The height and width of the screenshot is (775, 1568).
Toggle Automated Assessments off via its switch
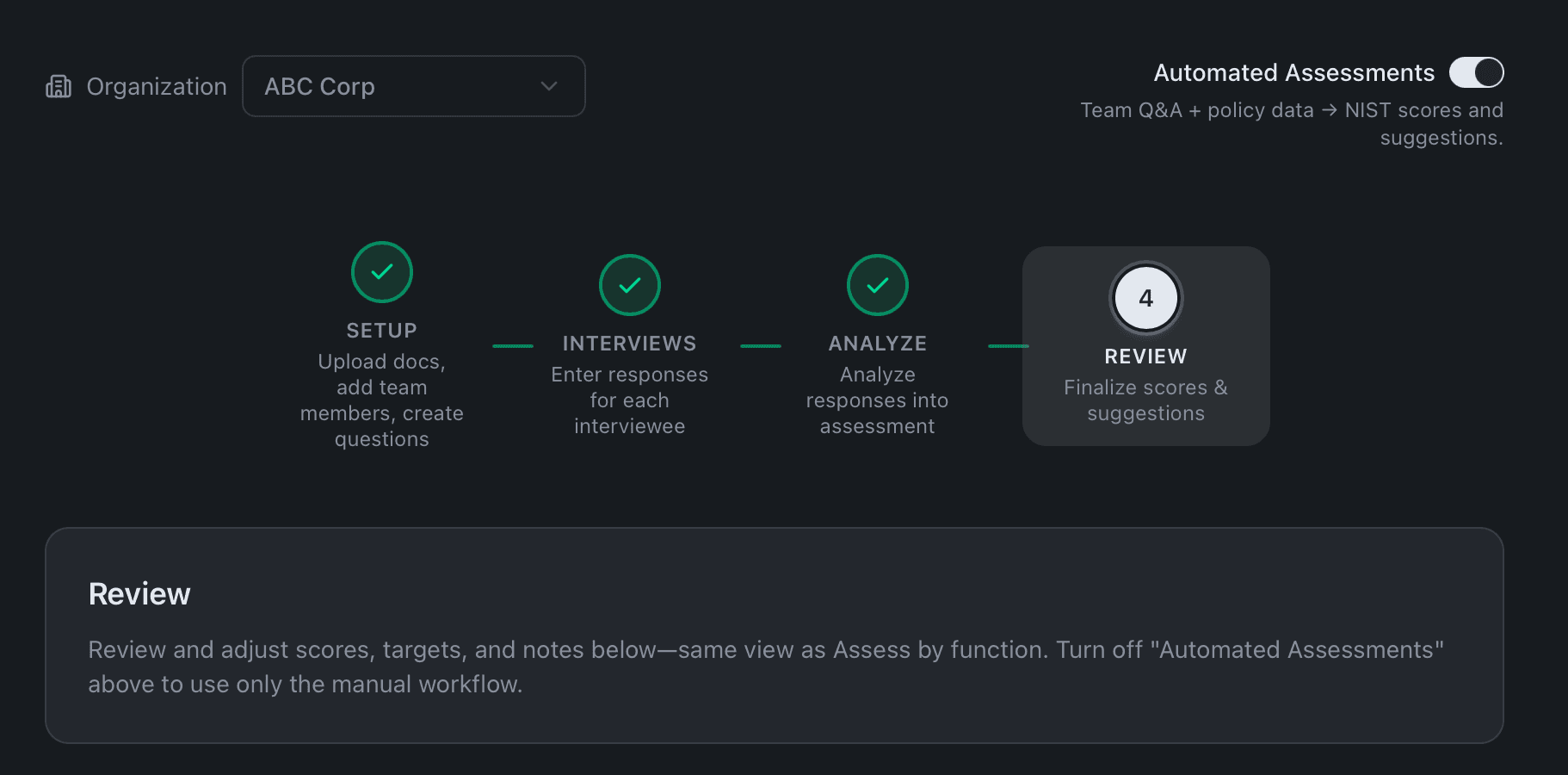point(1475,72)
